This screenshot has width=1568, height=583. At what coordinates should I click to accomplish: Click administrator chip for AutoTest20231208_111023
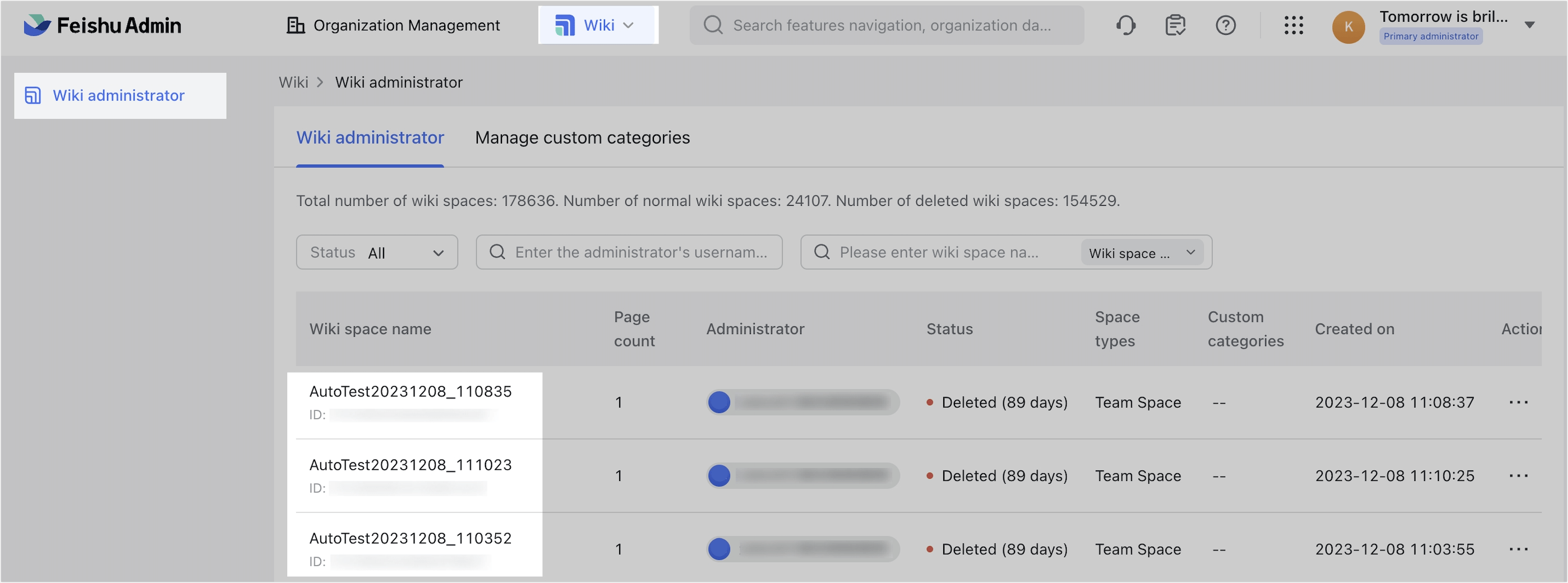803,476
